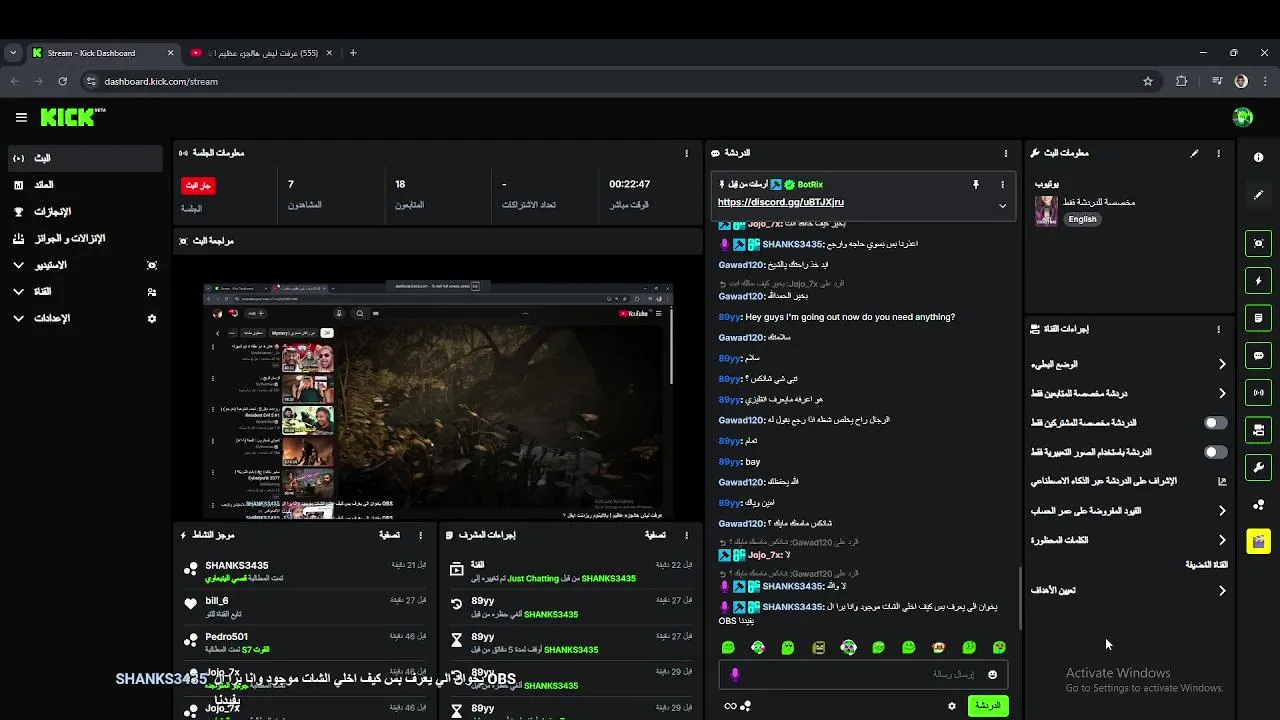Click the stream preview thumbnail
Screen dimensions: 1280x720
438,400
